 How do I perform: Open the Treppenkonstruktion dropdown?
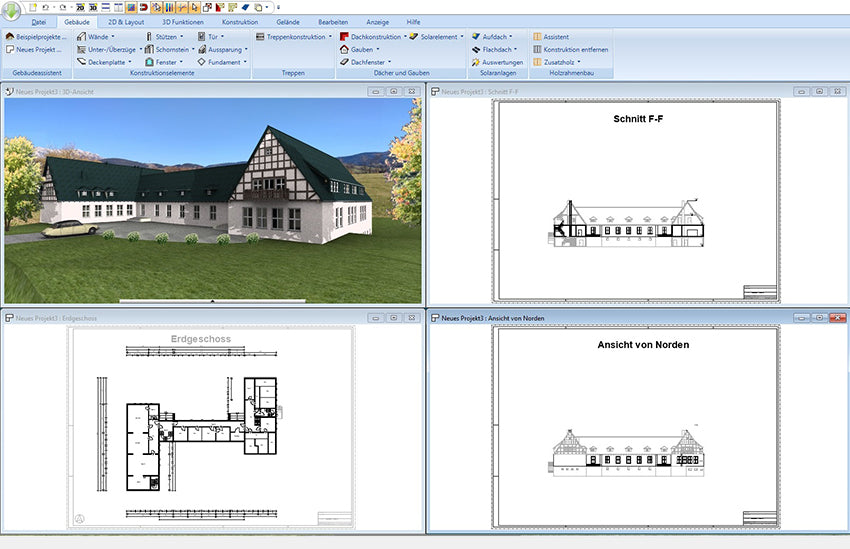pyautogui.click(x=294, y=36)
